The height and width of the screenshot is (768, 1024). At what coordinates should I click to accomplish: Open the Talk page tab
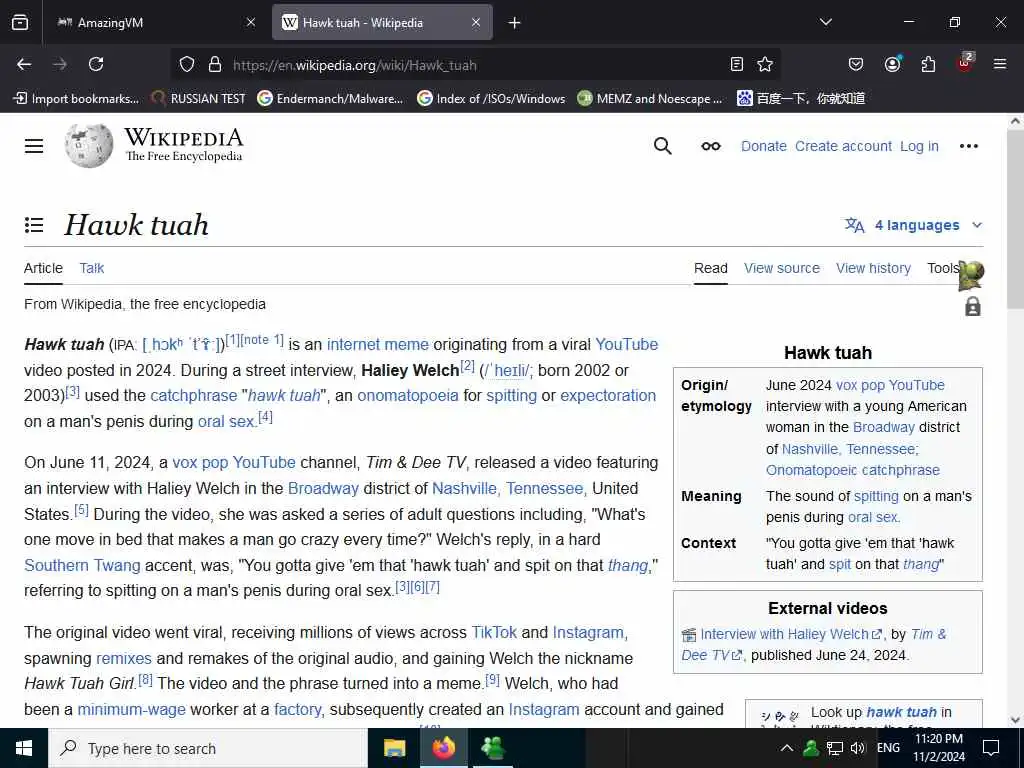(x=91, y=268)
